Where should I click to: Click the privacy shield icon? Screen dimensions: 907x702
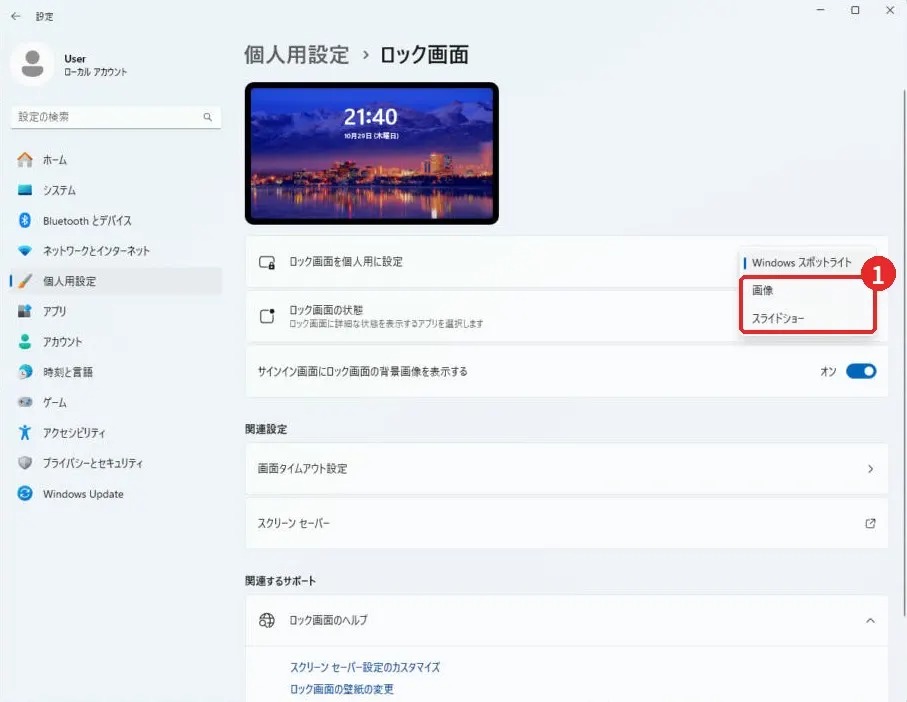(25, 463)
